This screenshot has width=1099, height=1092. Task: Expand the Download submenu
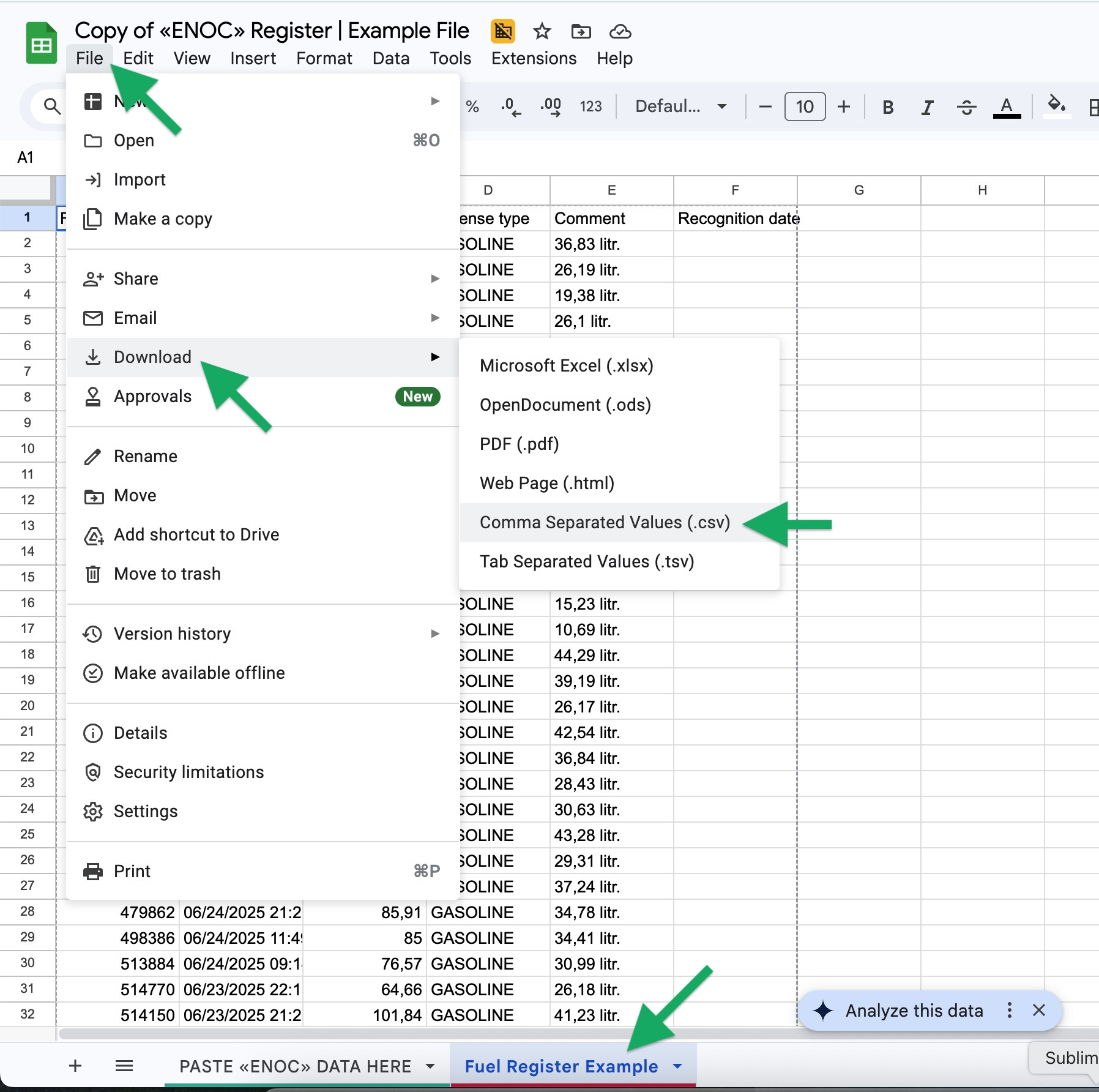[263, 357]
